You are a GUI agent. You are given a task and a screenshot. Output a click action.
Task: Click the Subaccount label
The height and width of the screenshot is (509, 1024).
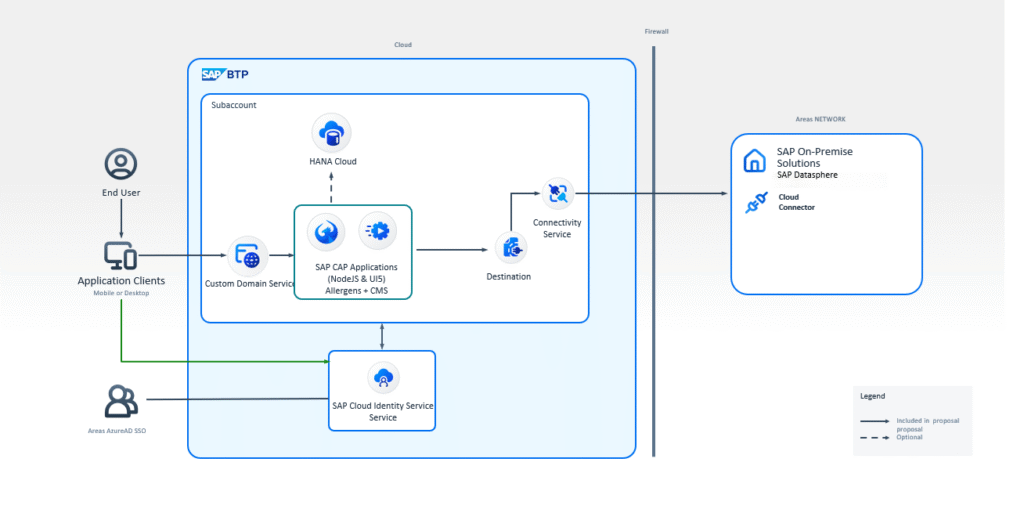[x=234, y=105]
